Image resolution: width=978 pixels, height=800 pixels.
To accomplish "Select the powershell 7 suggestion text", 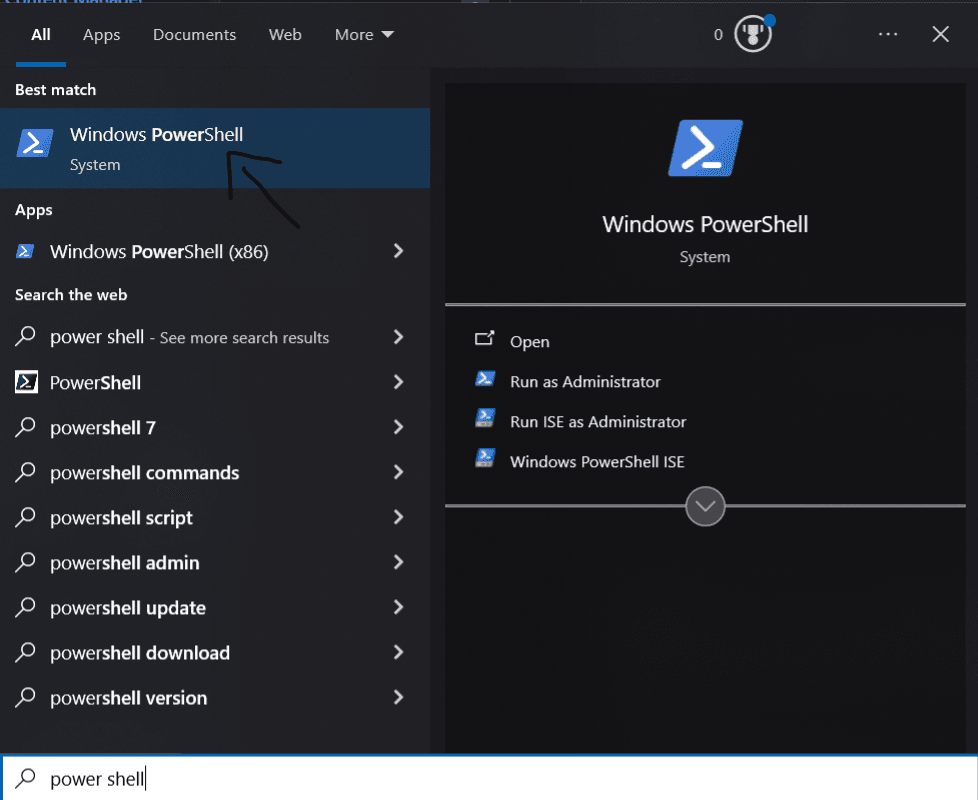I will tap(103, 428).
